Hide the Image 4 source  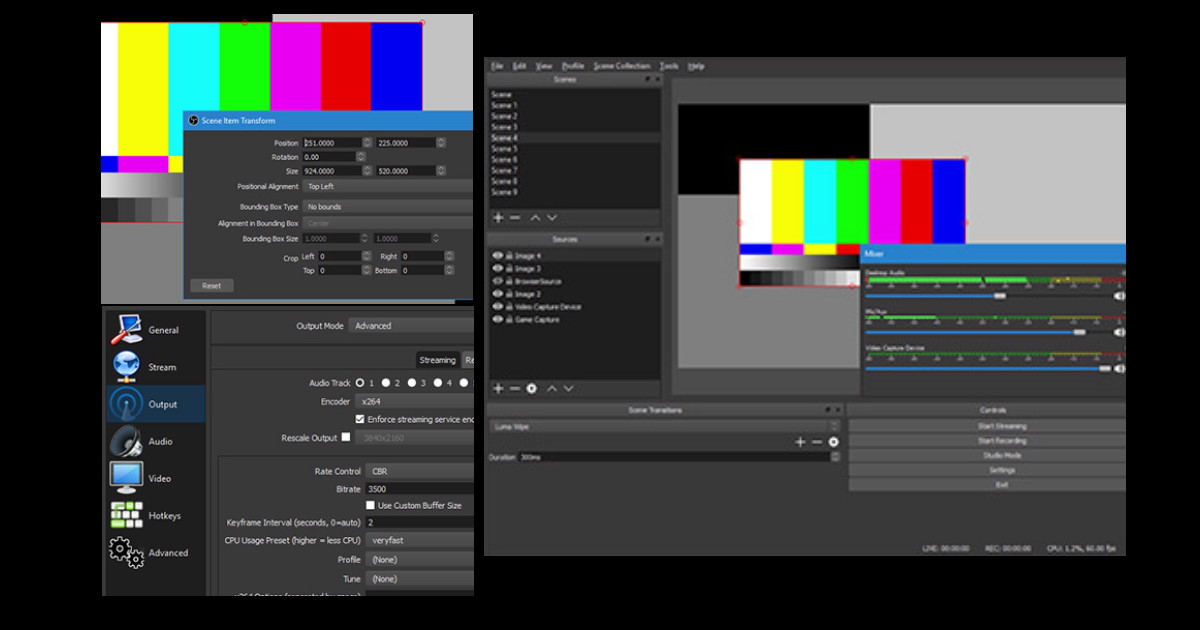tap(497, 256)
